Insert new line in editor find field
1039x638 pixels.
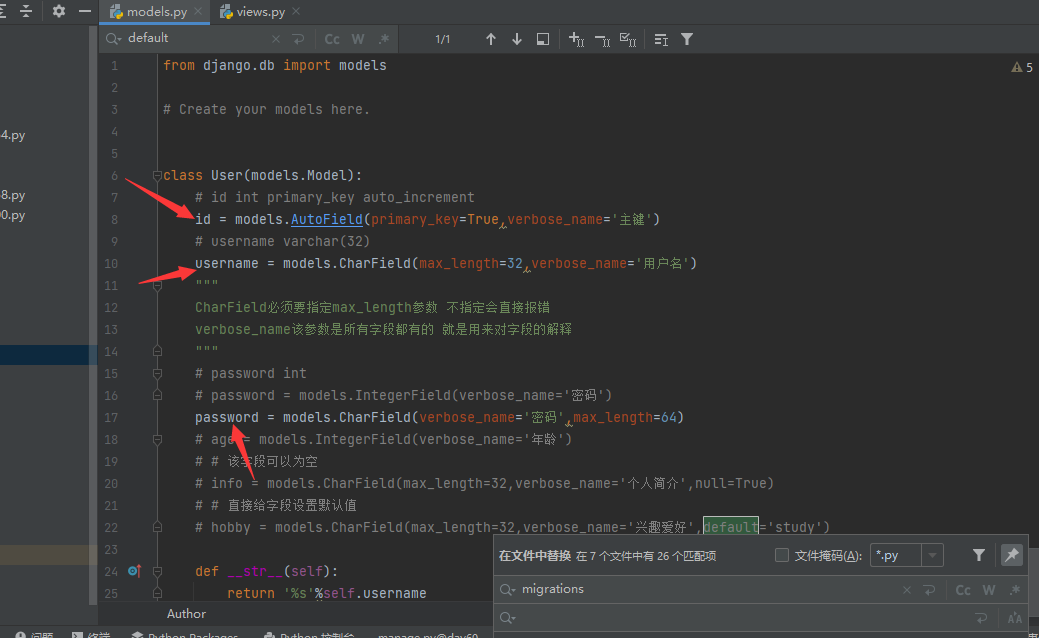[x=299, y=39]
